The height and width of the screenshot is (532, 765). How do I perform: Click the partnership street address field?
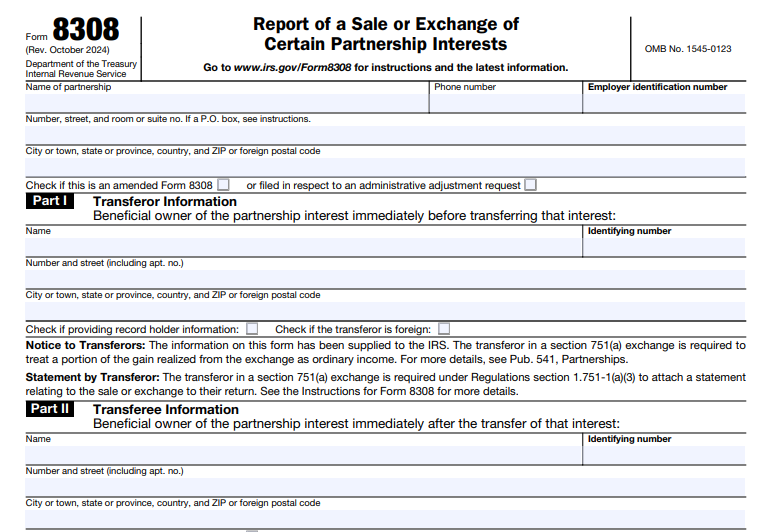[385, 135]
